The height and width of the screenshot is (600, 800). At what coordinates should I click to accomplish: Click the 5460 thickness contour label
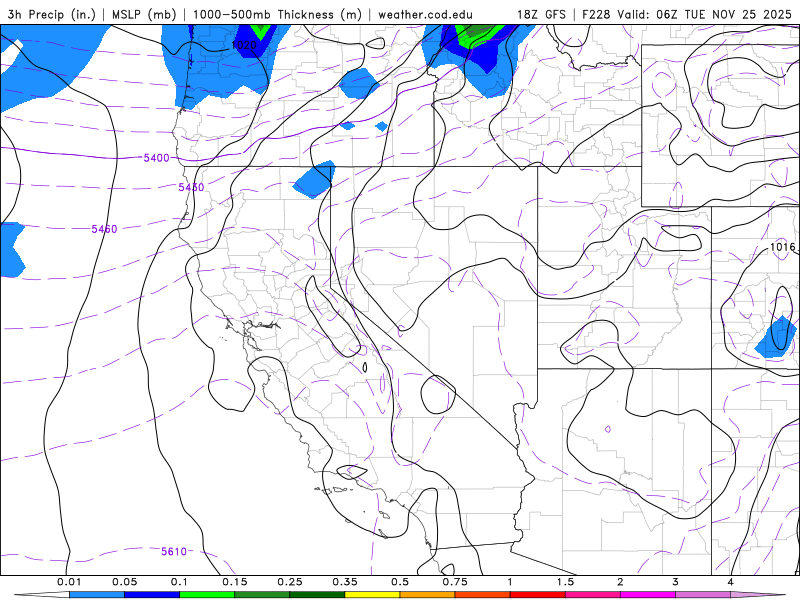coord(104,229)
